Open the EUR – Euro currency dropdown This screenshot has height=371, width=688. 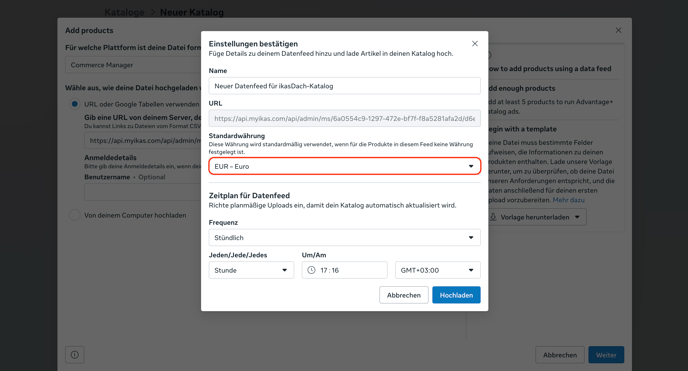[x=344, y=166]
